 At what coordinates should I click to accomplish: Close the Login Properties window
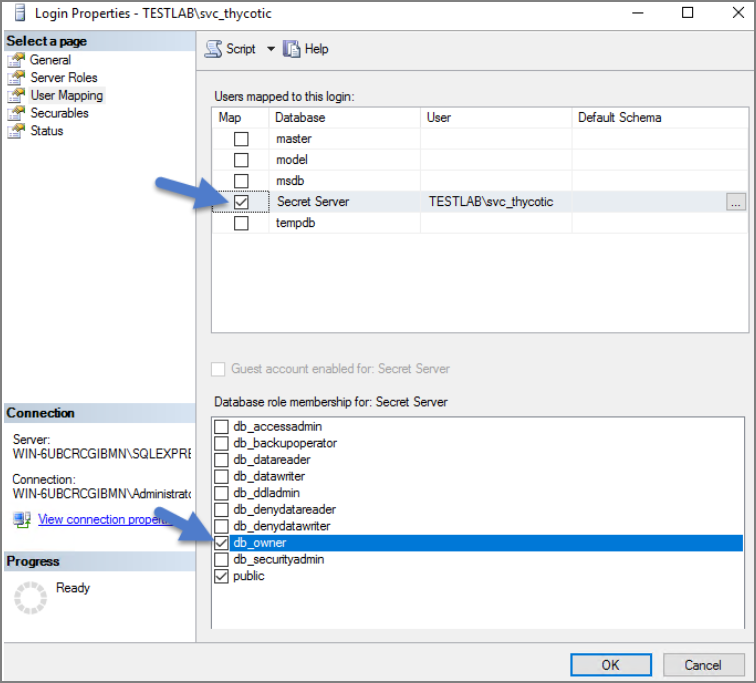coord(738,13)
